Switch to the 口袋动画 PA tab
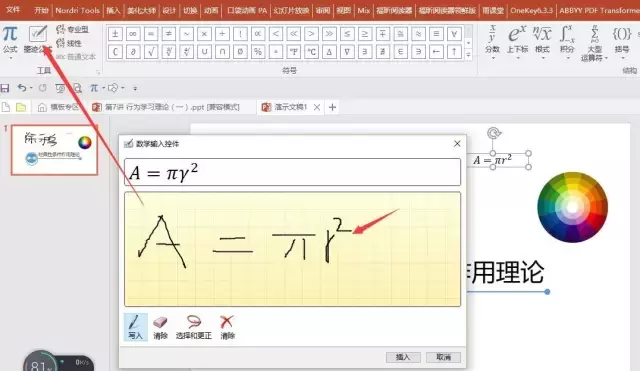This screenshot has width=640, height=371. point(247,10)
